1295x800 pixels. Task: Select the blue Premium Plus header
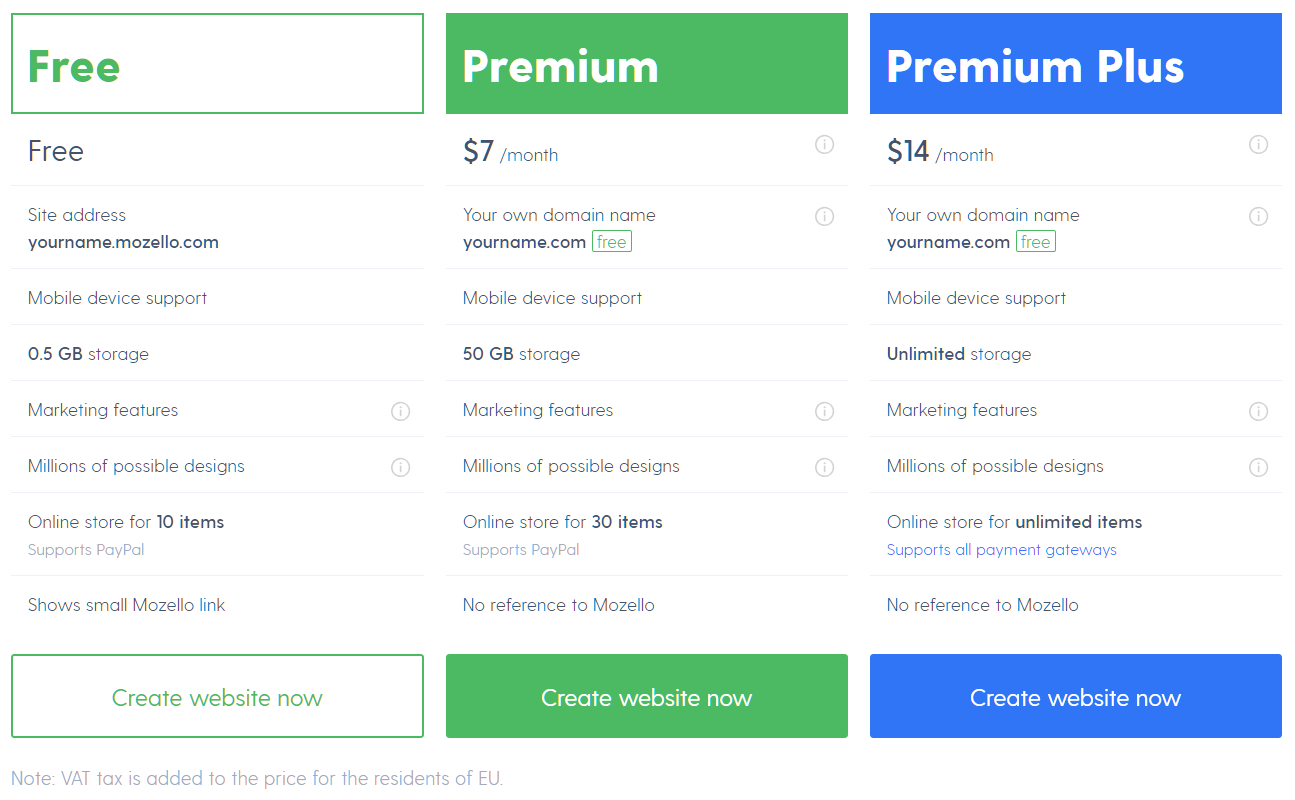tap(1075, 64)
